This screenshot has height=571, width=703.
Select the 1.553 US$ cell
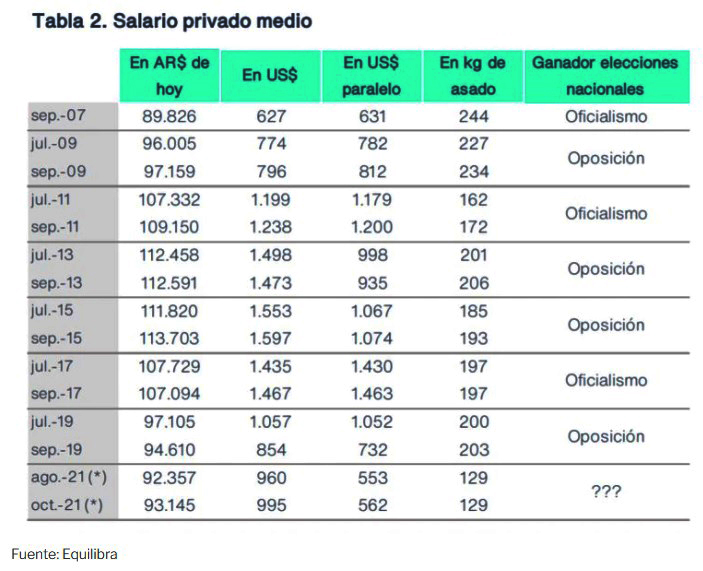271,311
